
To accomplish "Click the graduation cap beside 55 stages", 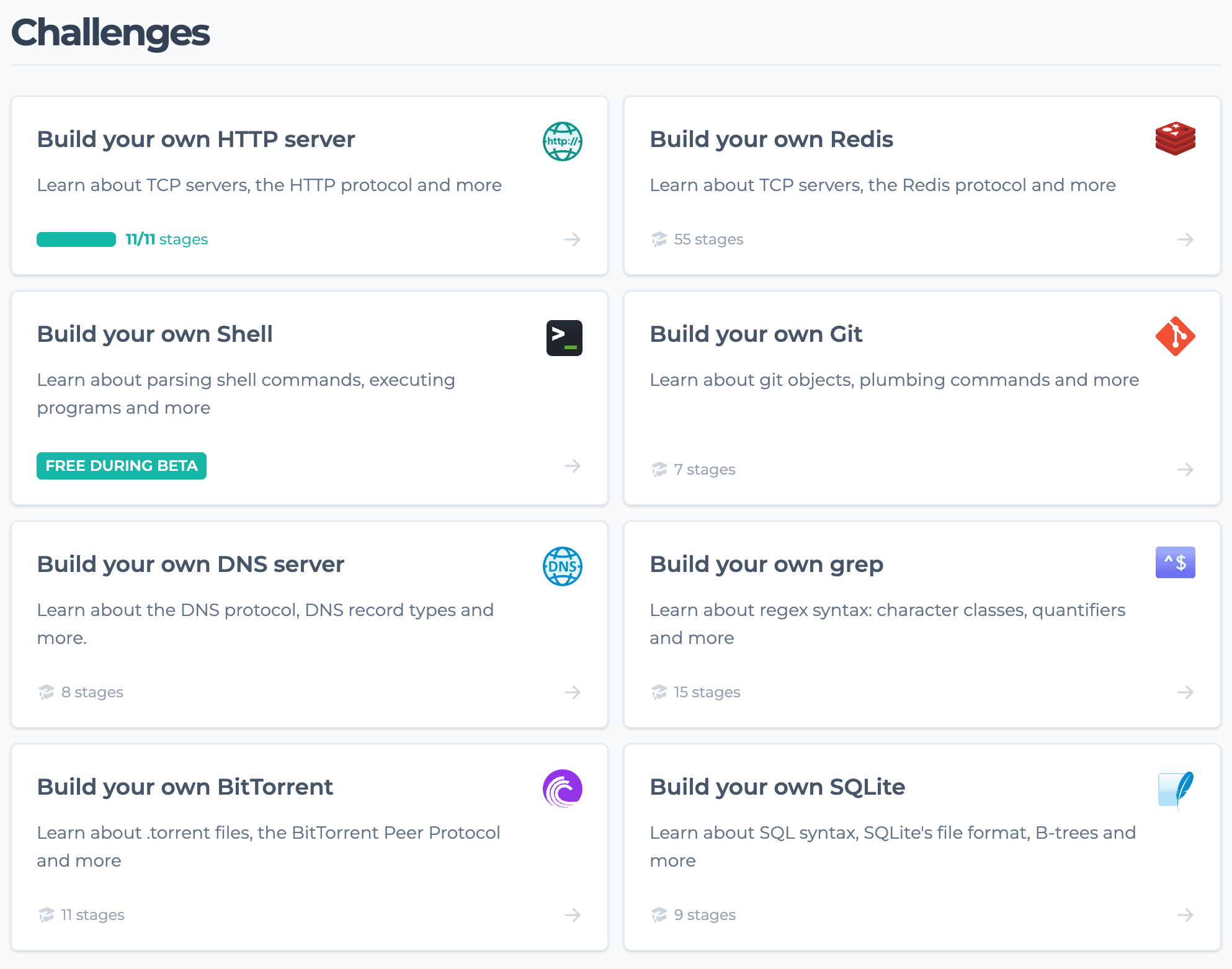I will pyautogui.click(x=658, y=239).
